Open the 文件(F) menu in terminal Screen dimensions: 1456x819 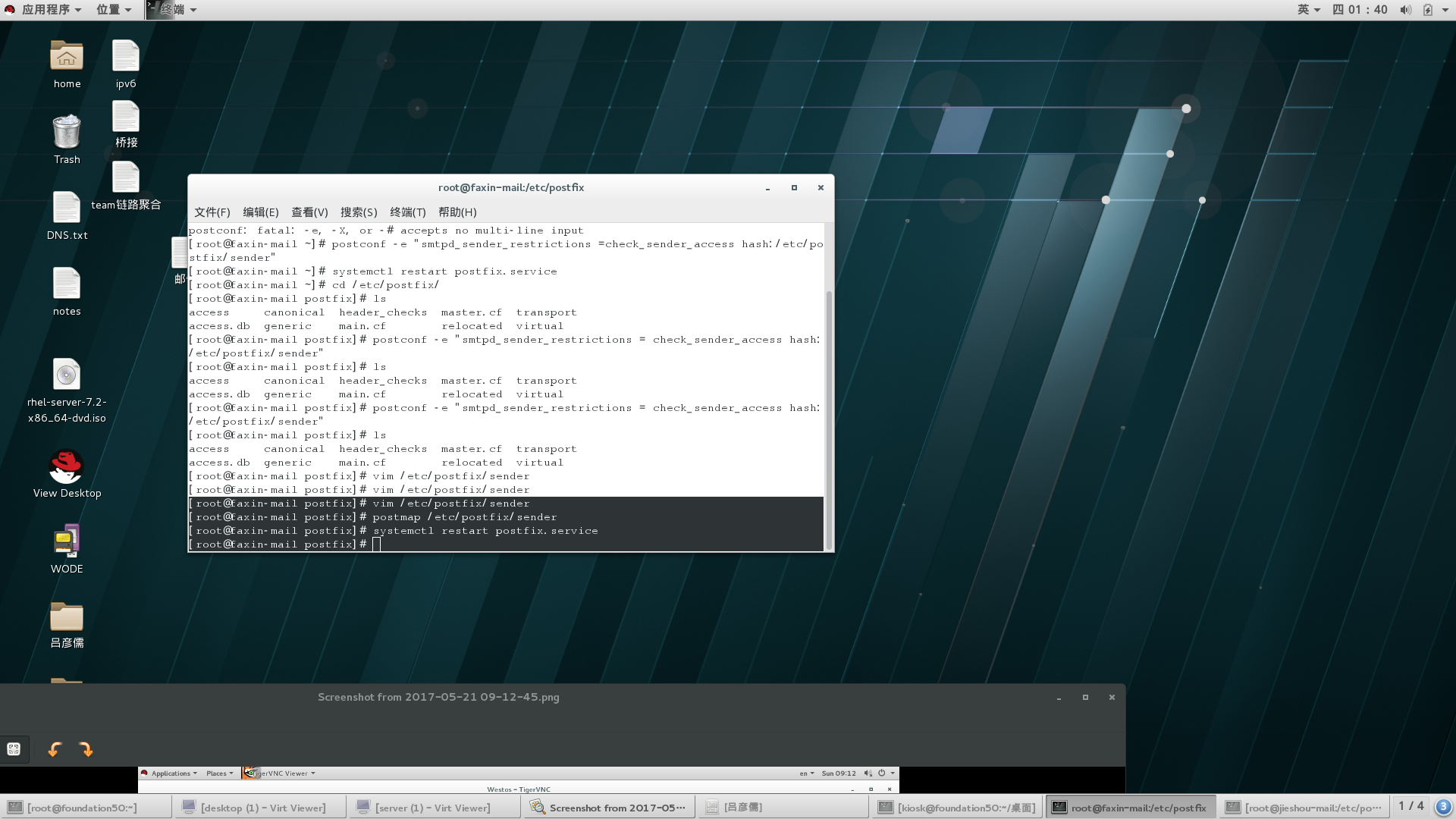click(212, 212)
